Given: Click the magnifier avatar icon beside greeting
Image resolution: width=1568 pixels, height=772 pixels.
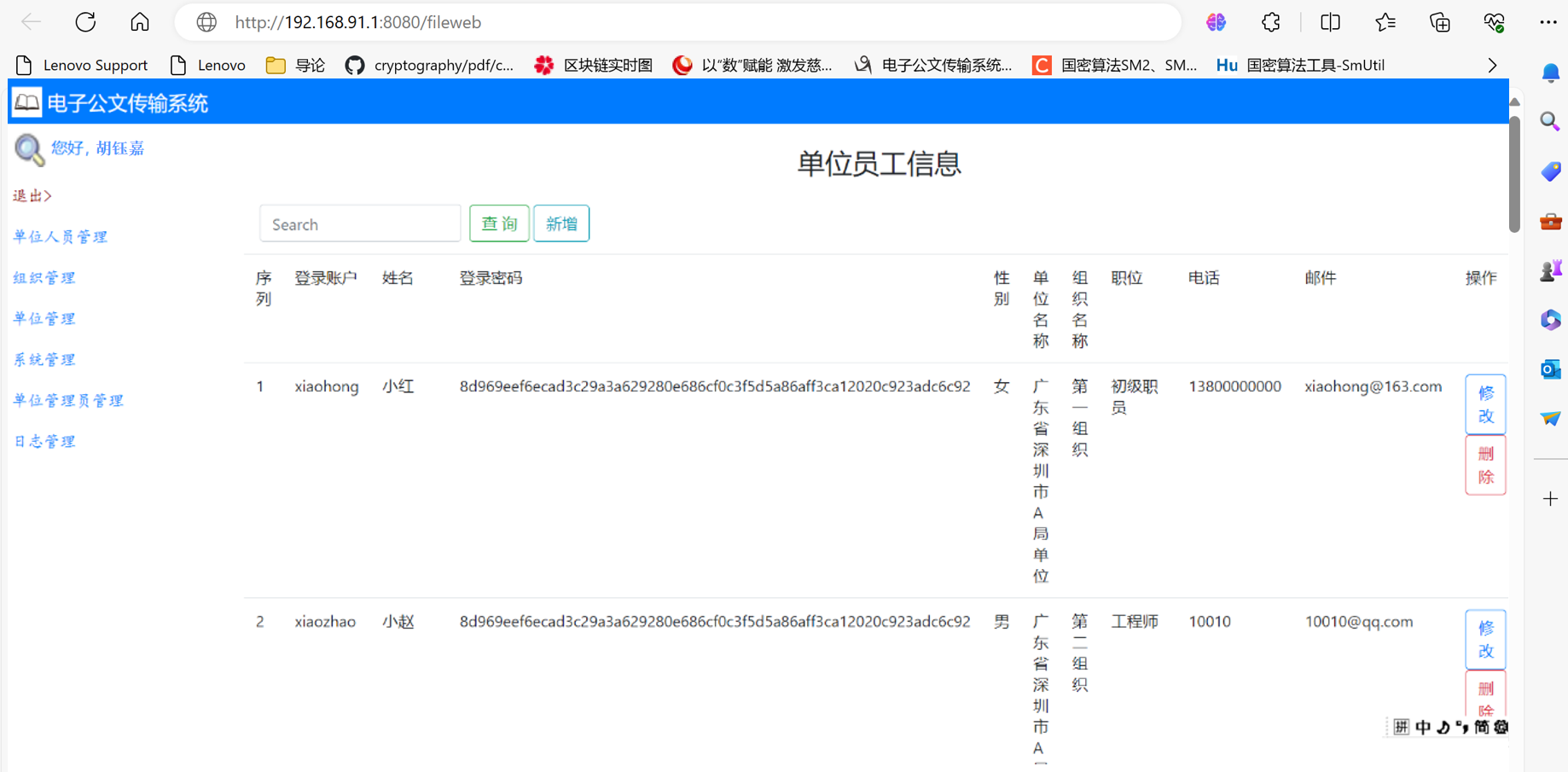Looking at the screenshot, I should [x=29, y=149].
